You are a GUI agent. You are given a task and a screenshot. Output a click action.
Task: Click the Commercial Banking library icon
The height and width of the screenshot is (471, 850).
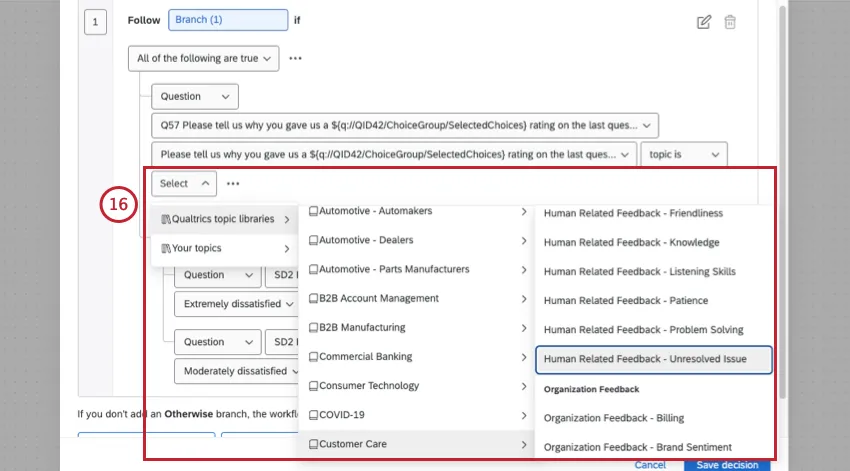tap(313, 357)
